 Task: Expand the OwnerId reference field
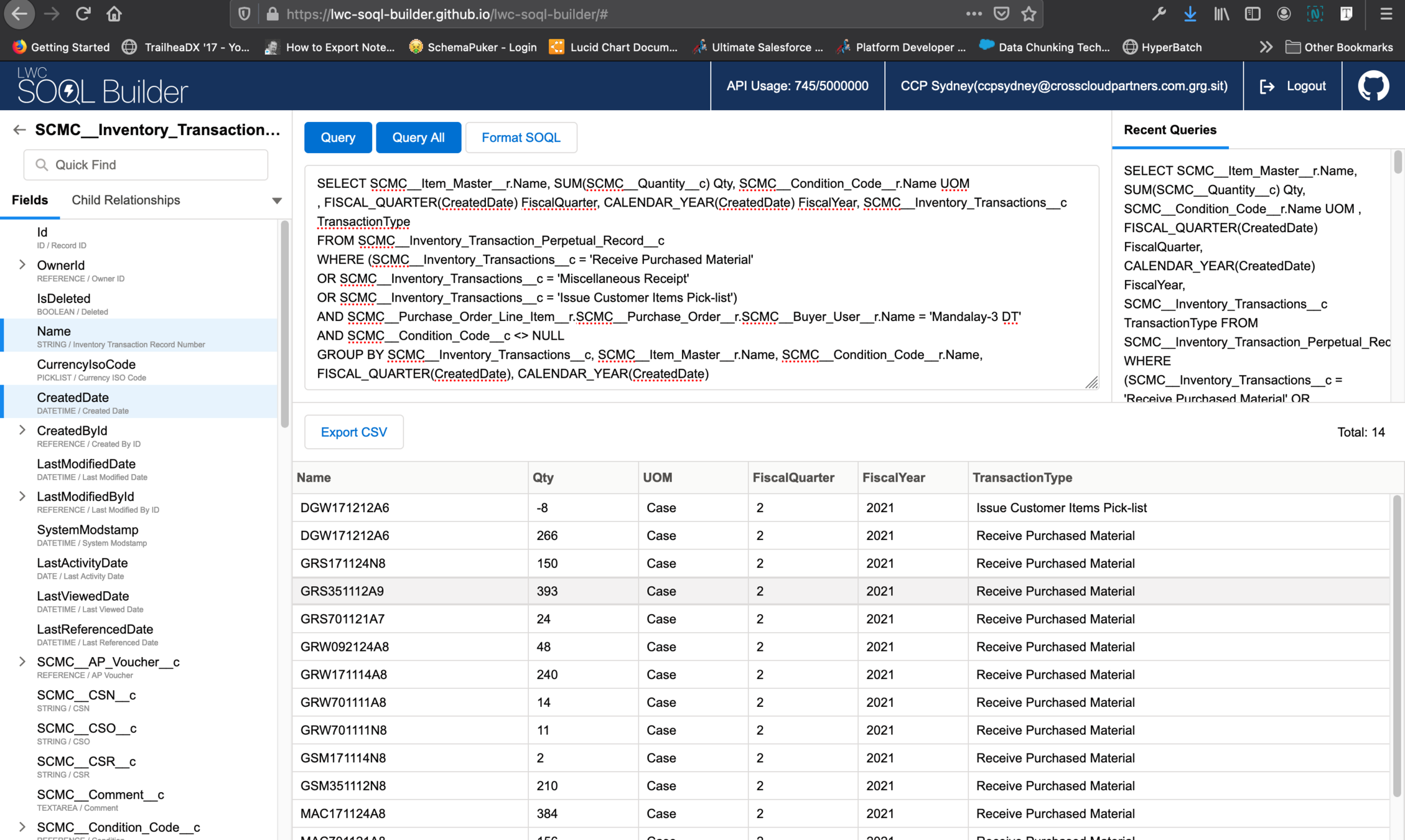pyautogui.click(x=22, y=265)
